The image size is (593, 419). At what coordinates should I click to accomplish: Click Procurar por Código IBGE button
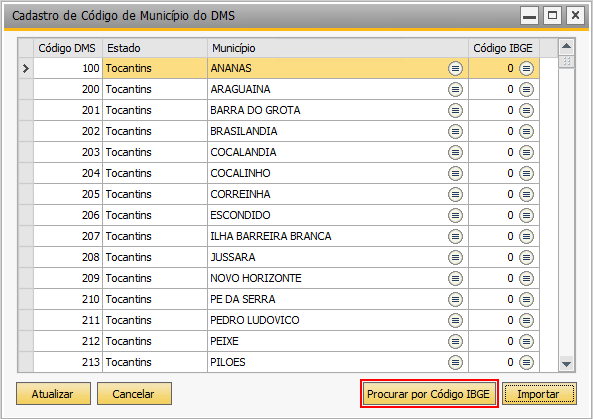(x=429, y=394)
